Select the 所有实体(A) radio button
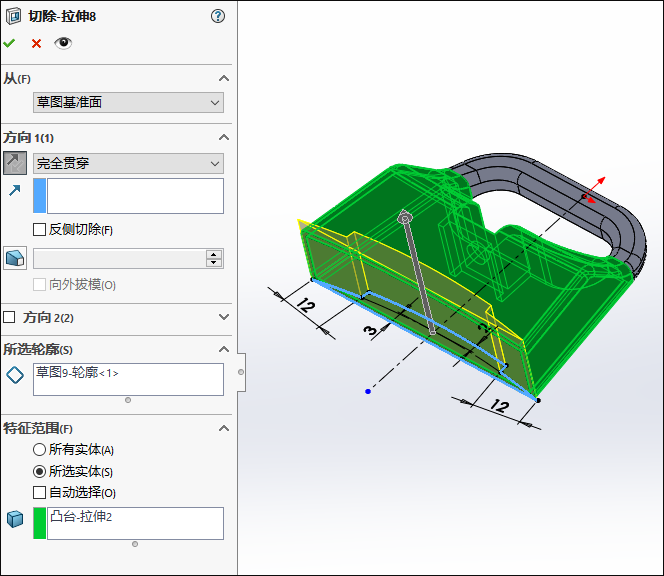The height and width of the screenshot is (576, 664). click(39, 449)
